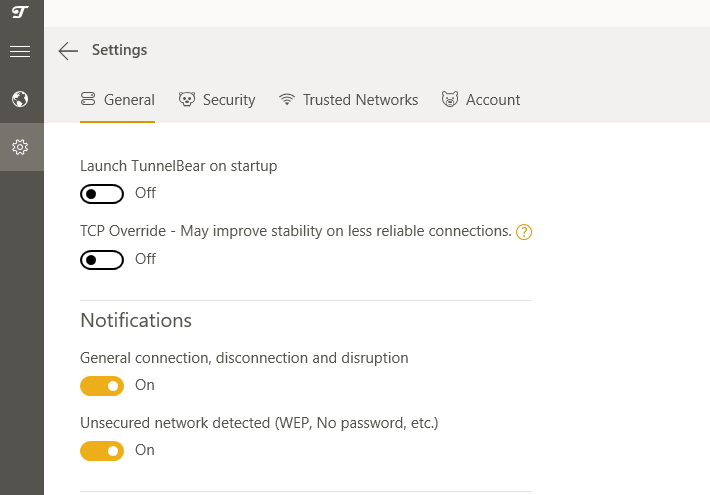Image resolution: width=710 pixels, height=495 pixels.
Task: Switch to the Security tab
Action: 217,100
